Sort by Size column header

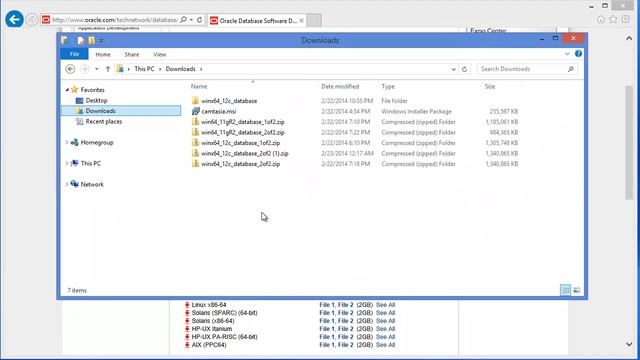coord(490,87)
